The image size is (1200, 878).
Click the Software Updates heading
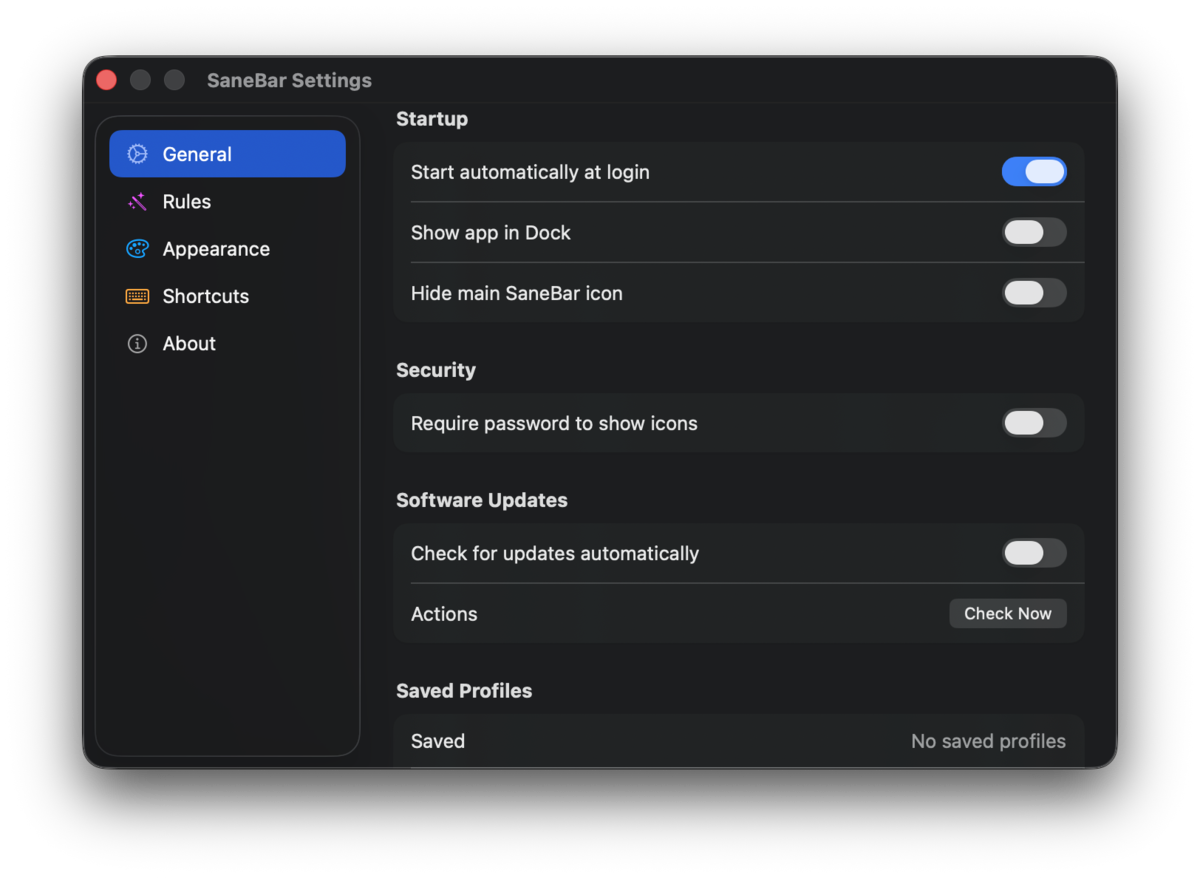(x=482, y=500)
